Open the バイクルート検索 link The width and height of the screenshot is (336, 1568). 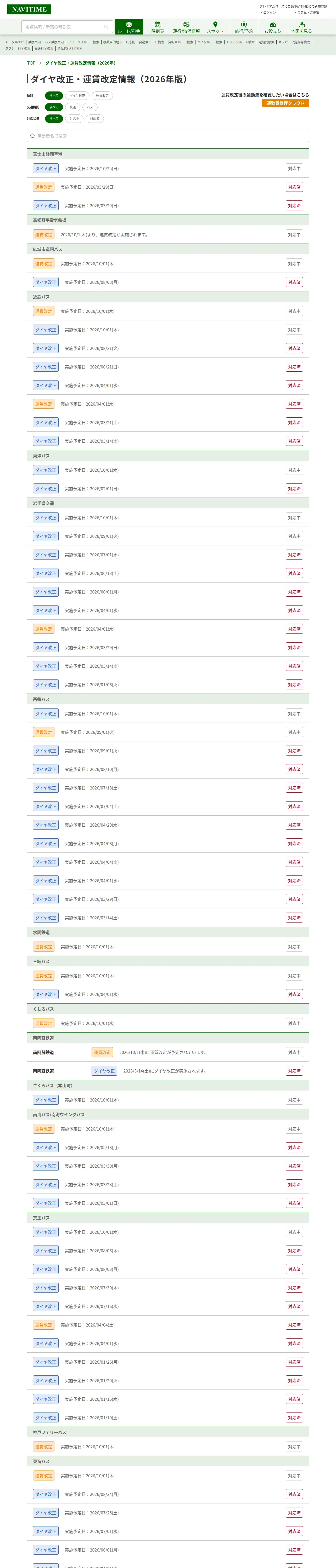tap(210, 42)
